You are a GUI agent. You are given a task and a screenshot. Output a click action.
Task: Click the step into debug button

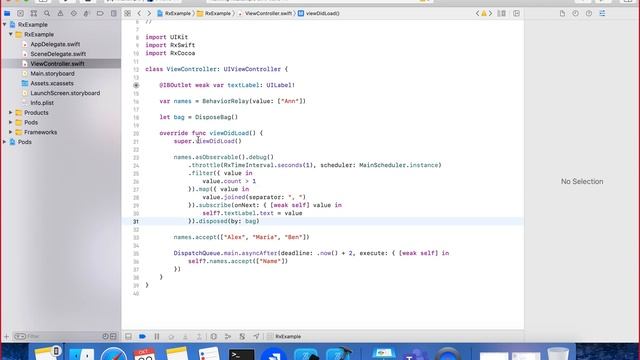click(185, 336)
